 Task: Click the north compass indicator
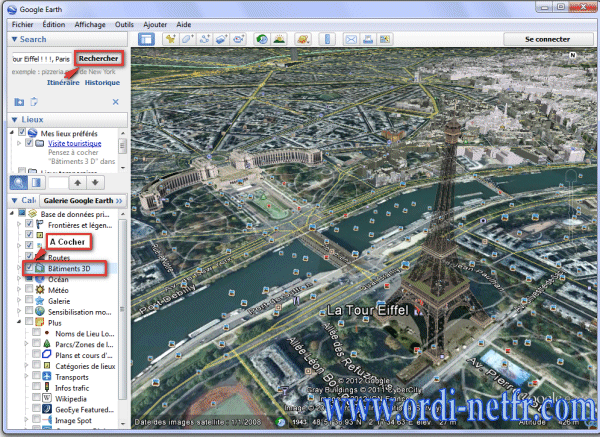pos(572,55)
